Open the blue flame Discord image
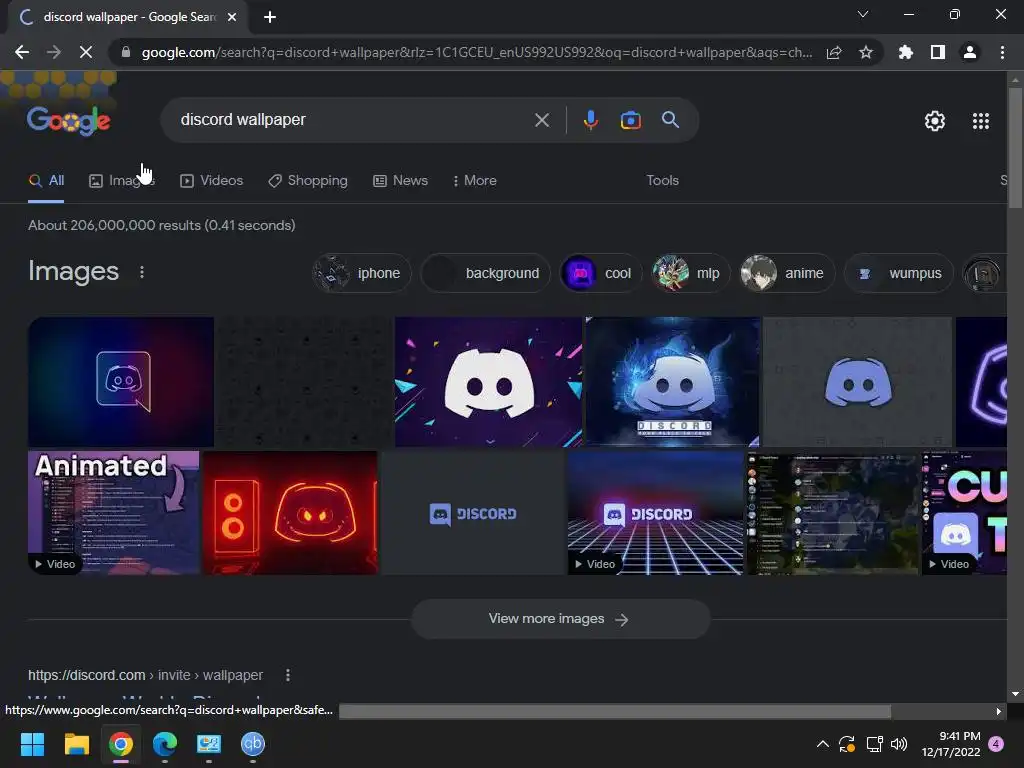This screenshot has height=768, width=1024. pyautogui.click(x=673, y=382)
